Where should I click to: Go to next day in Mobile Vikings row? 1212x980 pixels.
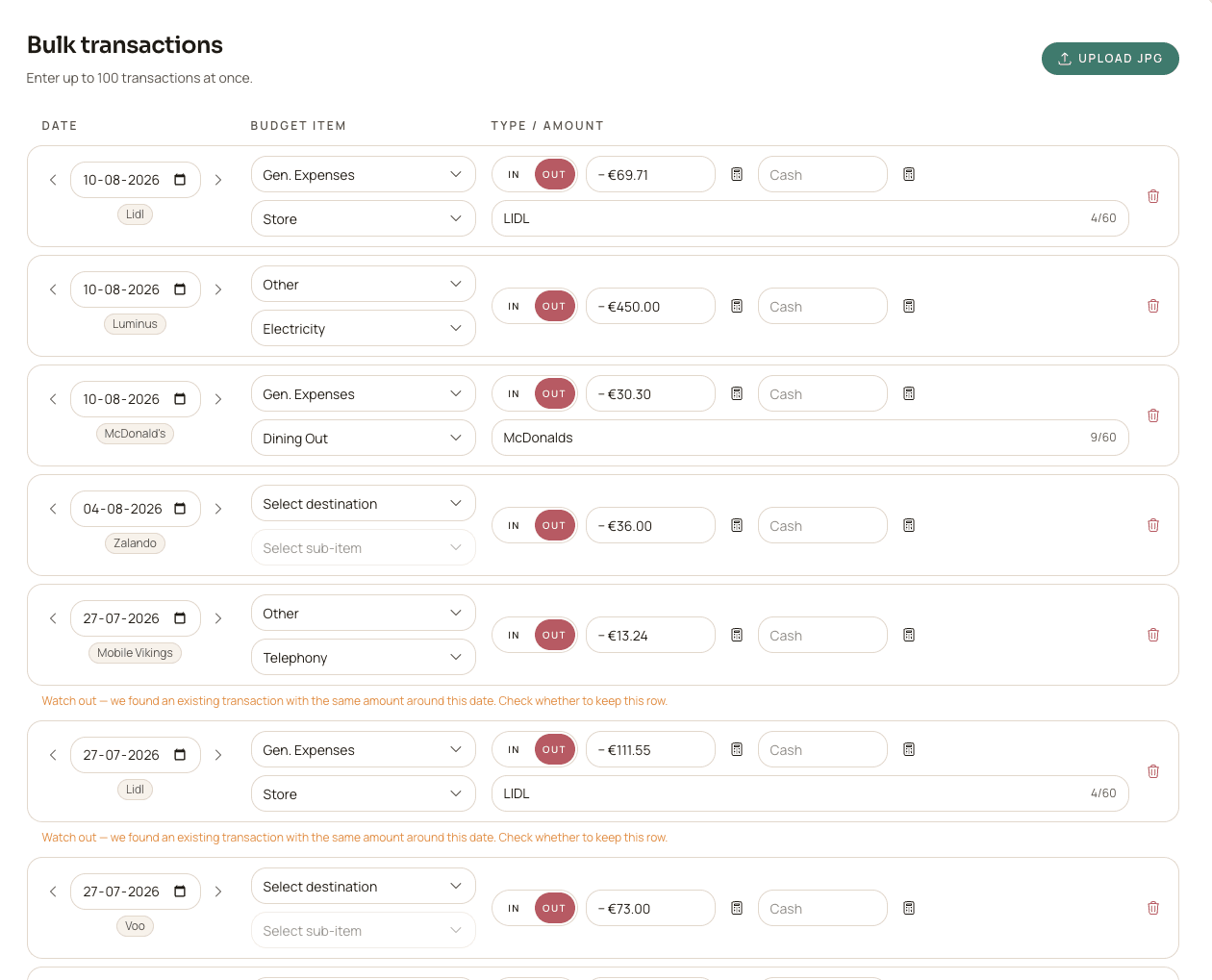[x=218, y=618]
